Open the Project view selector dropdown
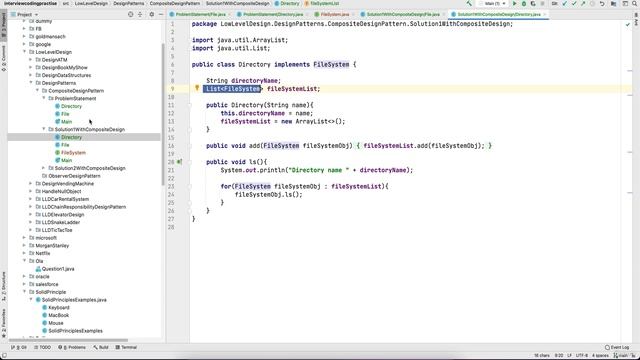The image size is (640, 360). (x=24, y=14)
